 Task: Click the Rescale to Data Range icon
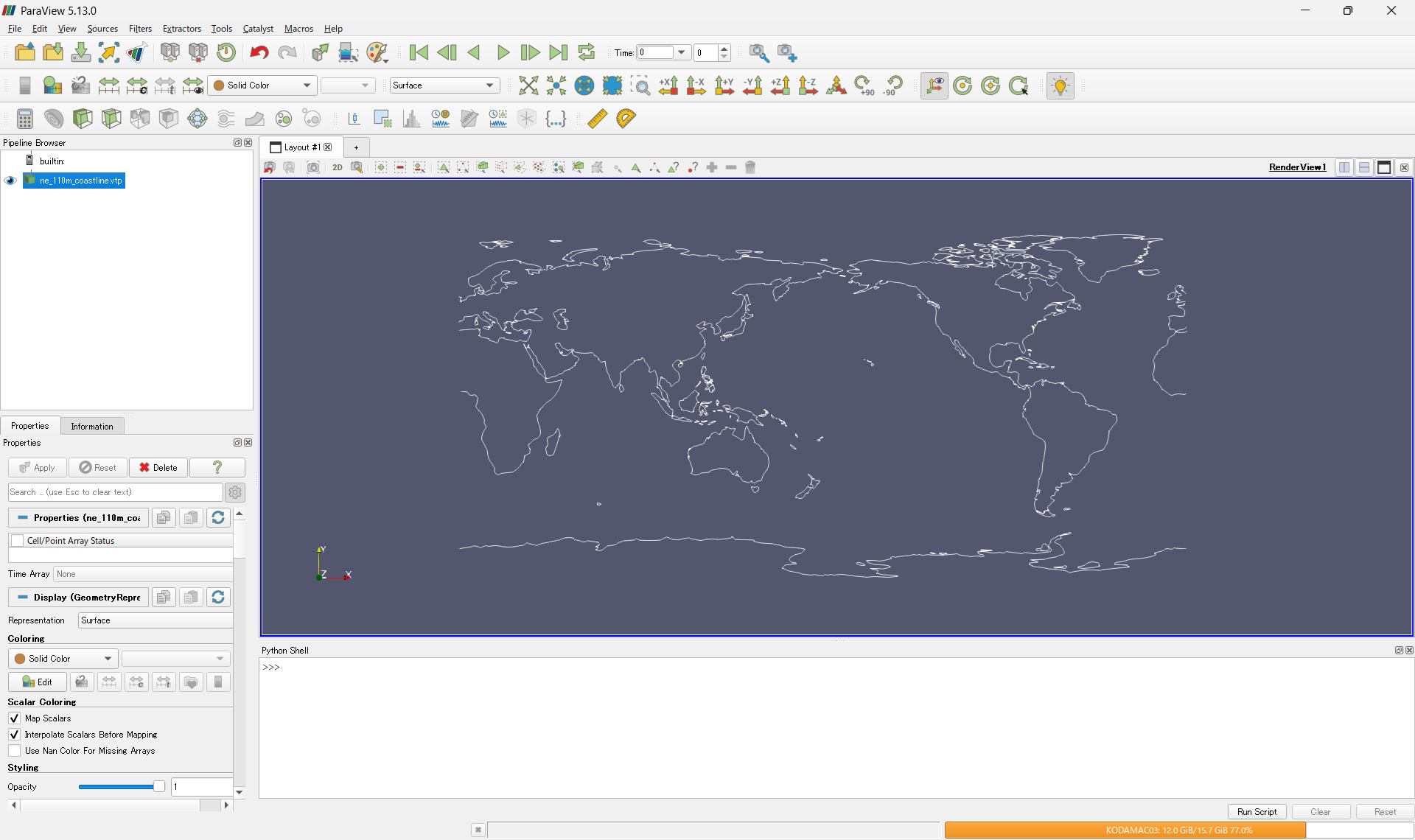click(108, 85)
